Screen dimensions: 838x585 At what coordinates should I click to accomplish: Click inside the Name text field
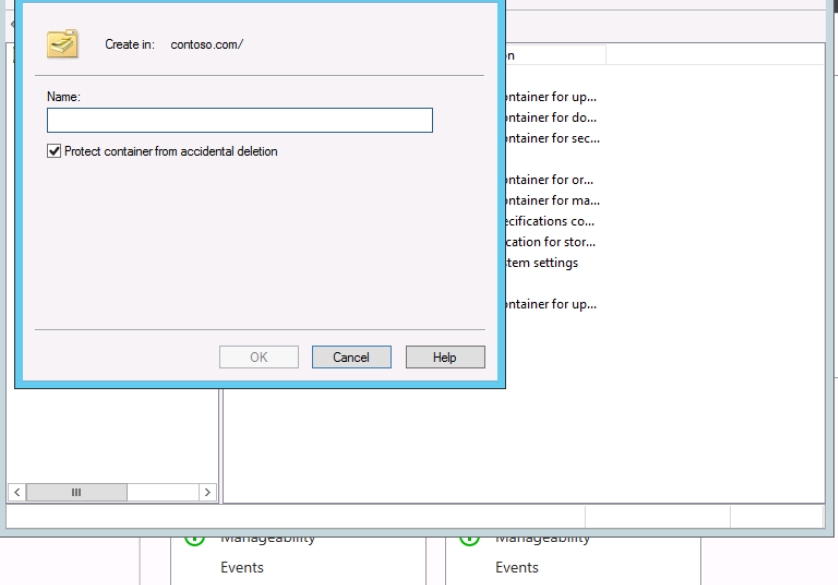pos(239,121)
